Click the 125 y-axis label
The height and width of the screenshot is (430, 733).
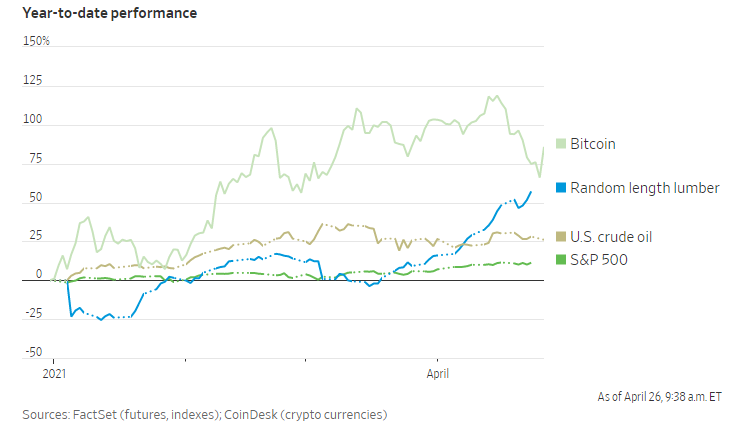[32, 81]
